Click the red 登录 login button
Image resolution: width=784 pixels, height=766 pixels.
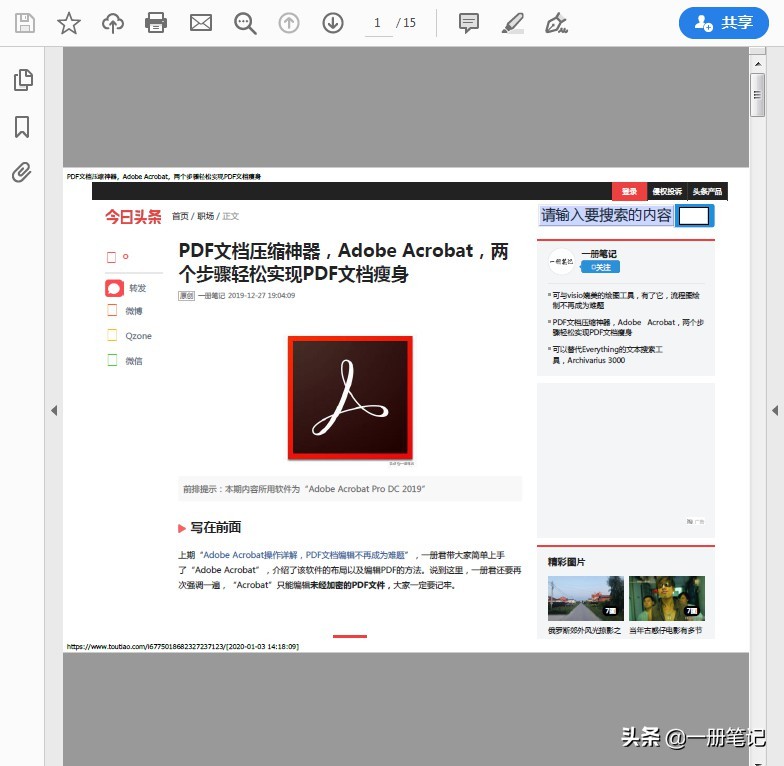pos(629,192)
